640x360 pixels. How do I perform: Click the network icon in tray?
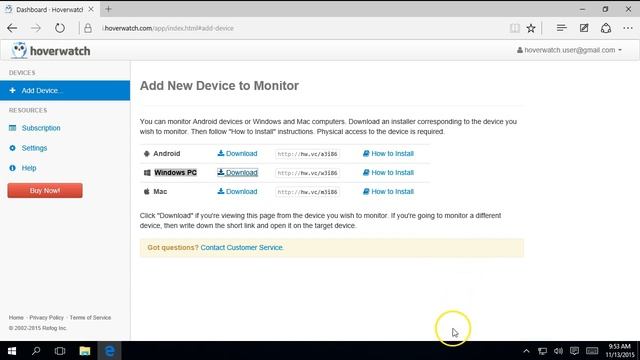[x=542, y=351]
